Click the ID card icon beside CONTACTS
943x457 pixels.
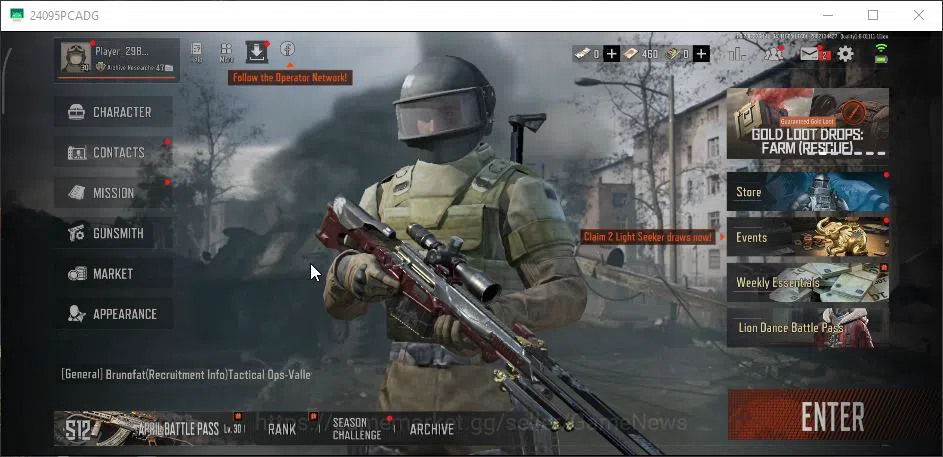(76, 153)
